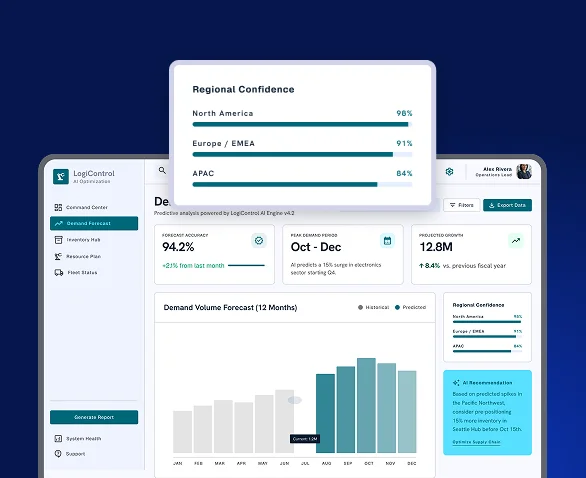The image size is (586, 478).
Task: Click Europe / EMEA progress bar in popup
Action: 302,154
